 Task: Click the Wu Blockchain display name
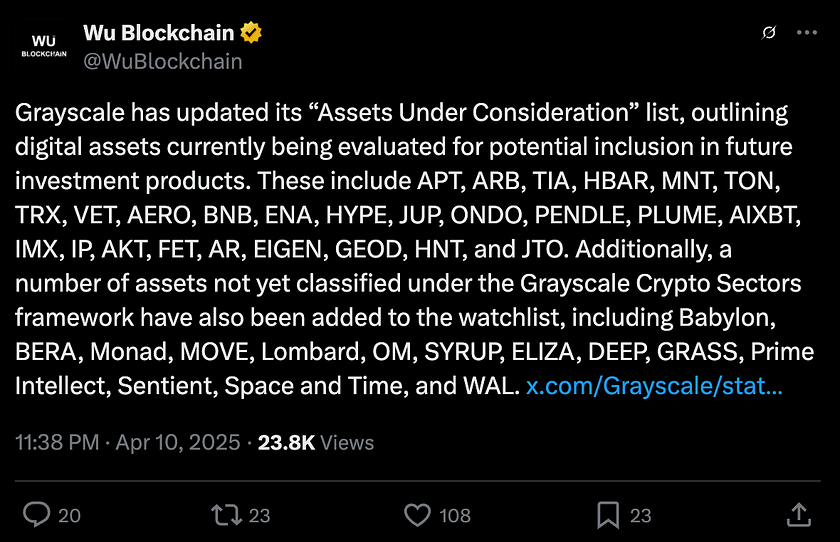[159, 33]
